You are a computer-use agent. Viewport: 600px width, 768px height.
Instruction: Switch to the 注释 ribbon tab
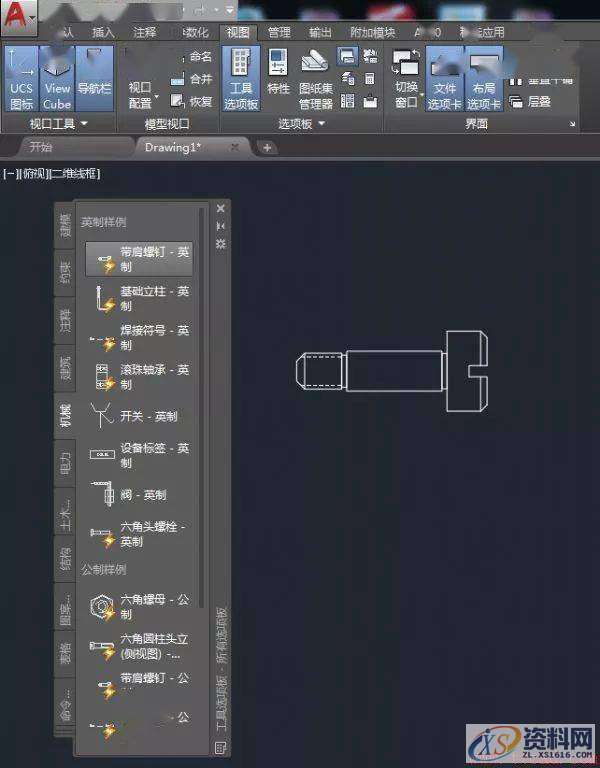[144, 32]
